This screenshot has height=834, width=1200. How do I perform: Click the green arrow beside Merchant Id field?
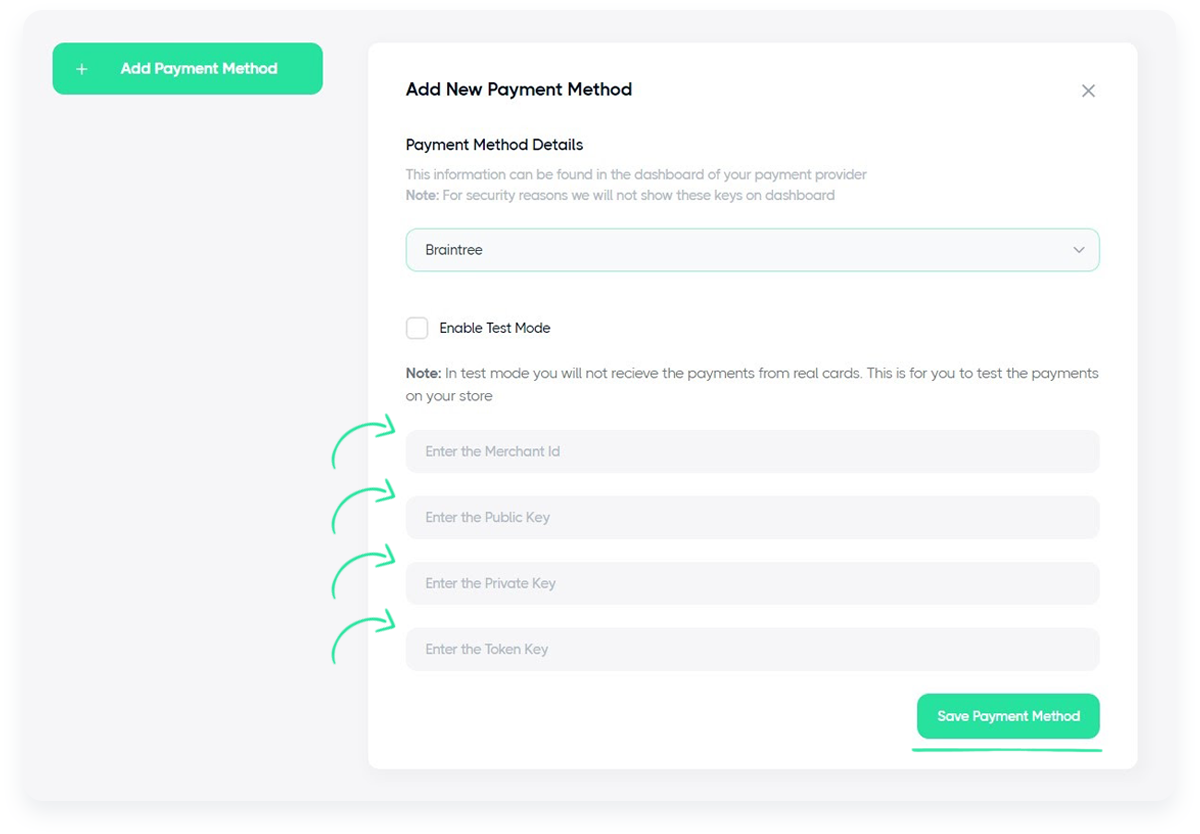(x=364, y=442)
